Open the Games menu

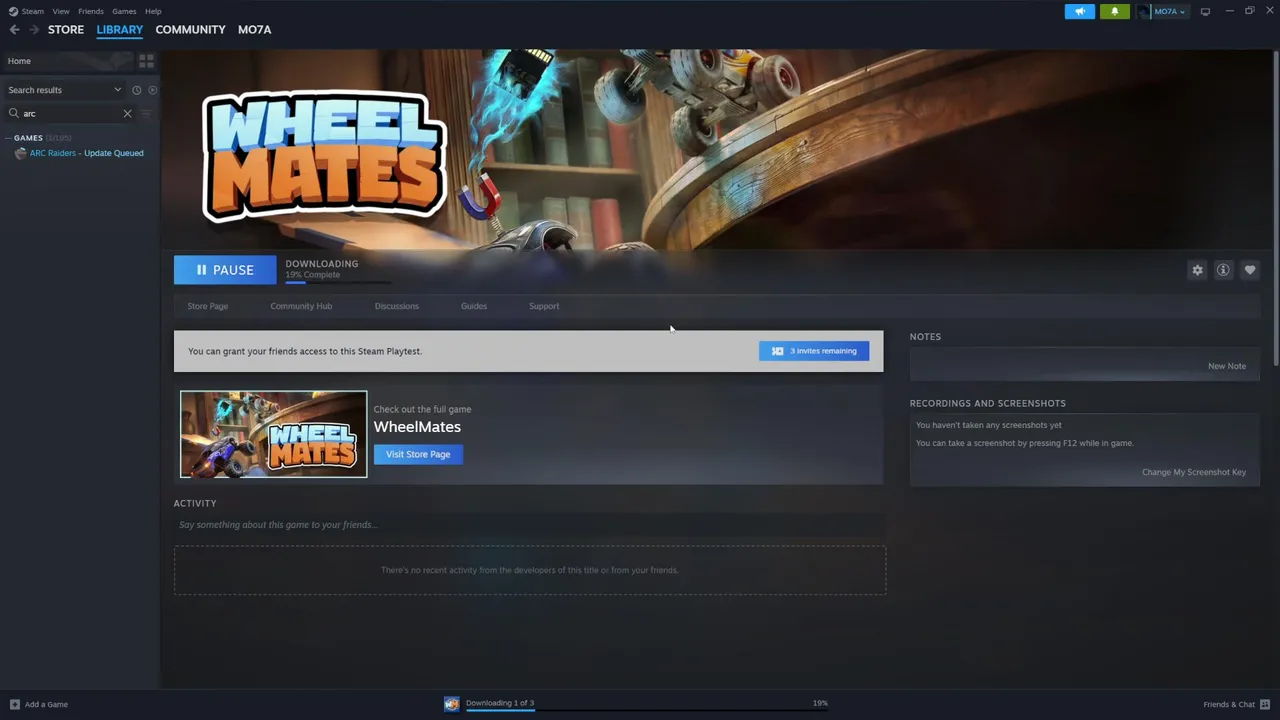click(124, 11)
